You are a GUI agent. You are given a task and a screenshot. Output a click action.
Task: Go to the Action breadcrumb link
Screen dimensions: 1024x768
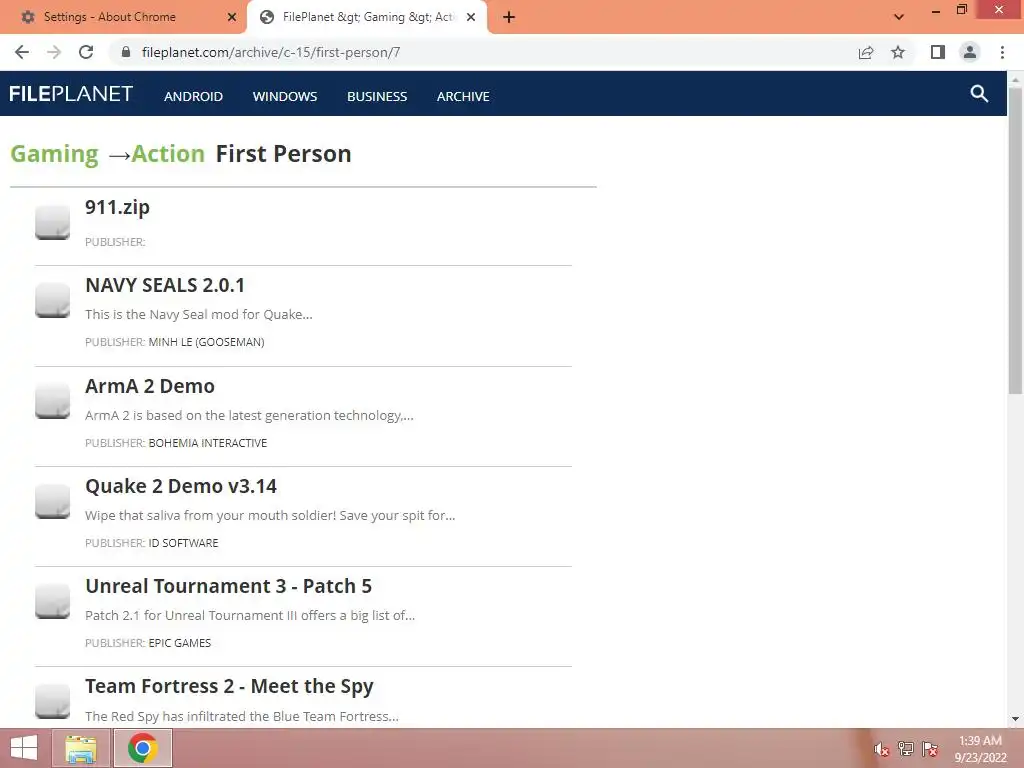tap(168, 154)
